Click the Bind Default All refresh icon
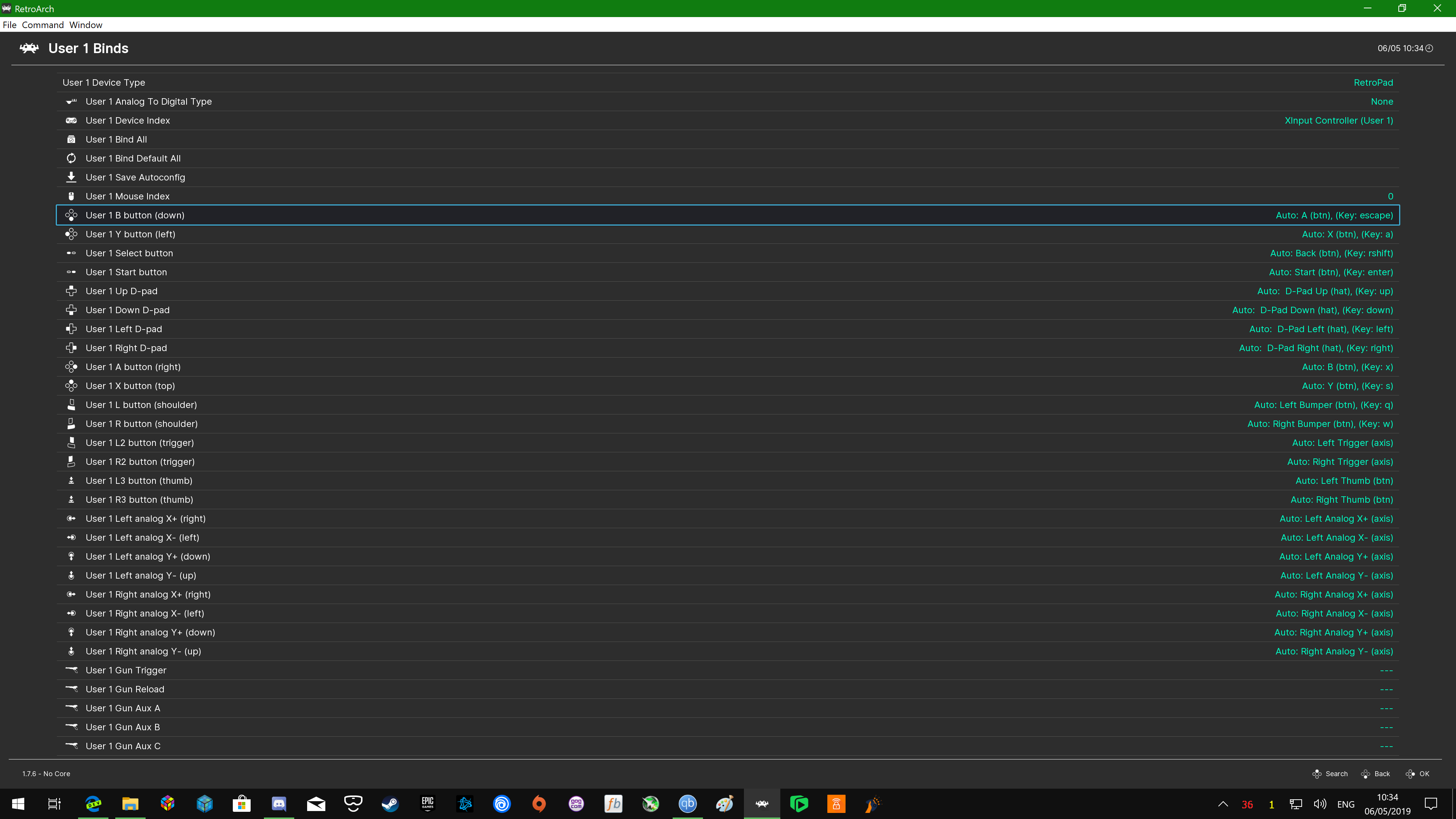Viewport: 1456px width, 819px height. point(71,158)
